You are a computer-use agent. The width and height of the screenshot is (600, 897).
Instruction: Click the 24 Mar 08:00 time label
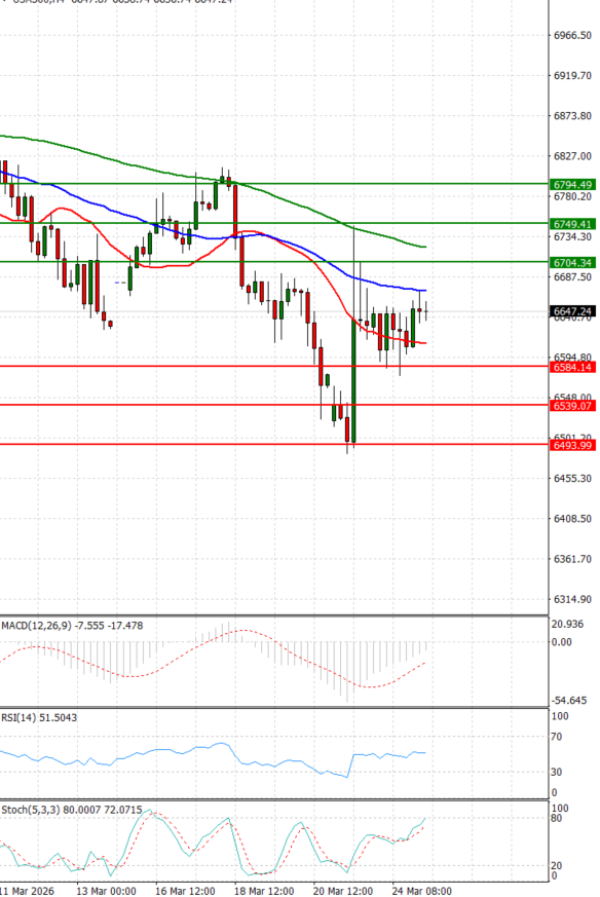point(423,889)
